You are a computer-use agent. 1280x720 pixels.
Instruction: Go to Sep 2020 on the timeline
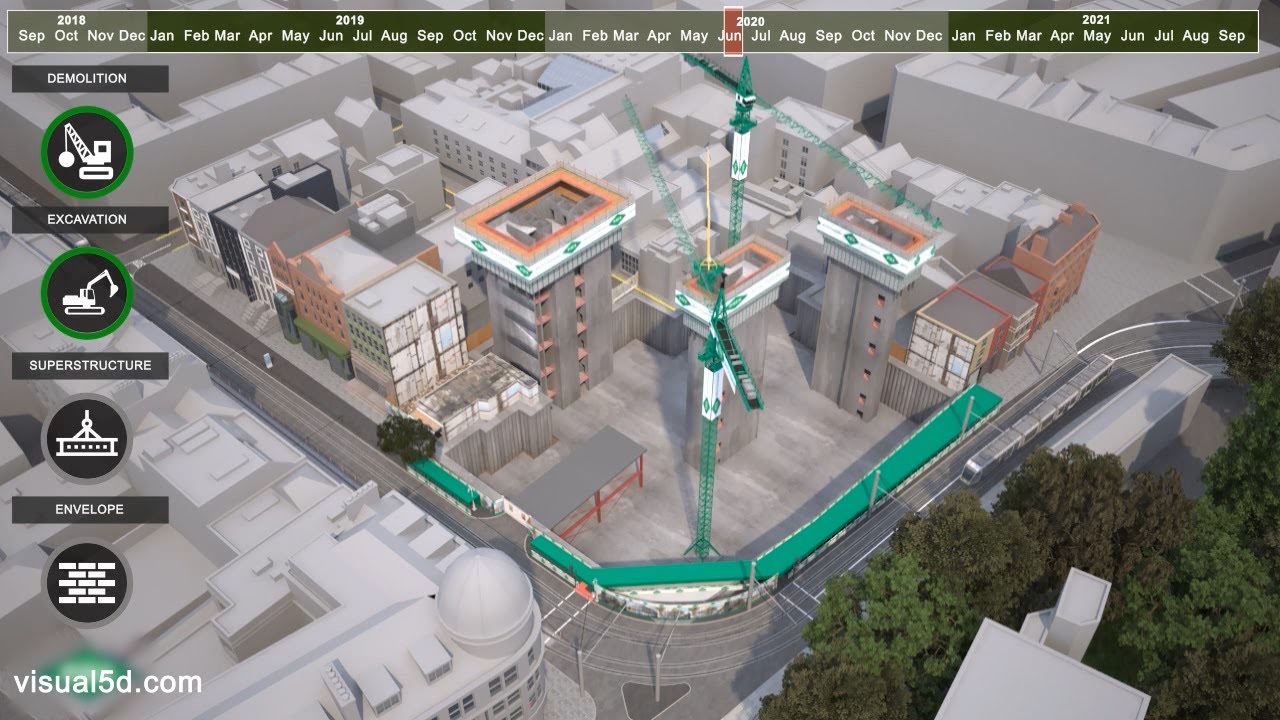(x=829, y=36)
